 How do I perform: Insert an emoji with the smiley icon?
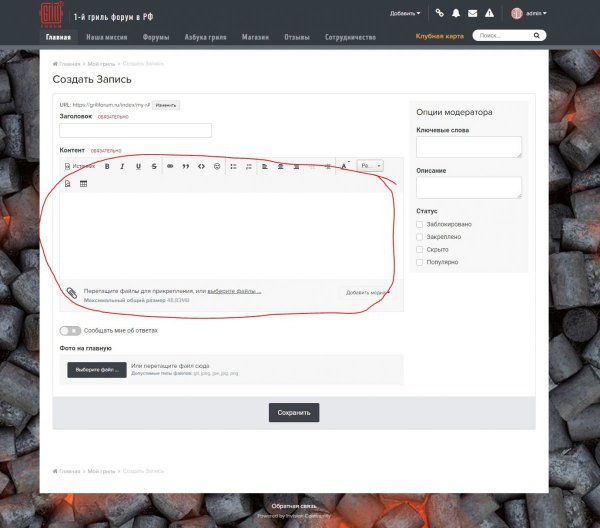(216, 166)
